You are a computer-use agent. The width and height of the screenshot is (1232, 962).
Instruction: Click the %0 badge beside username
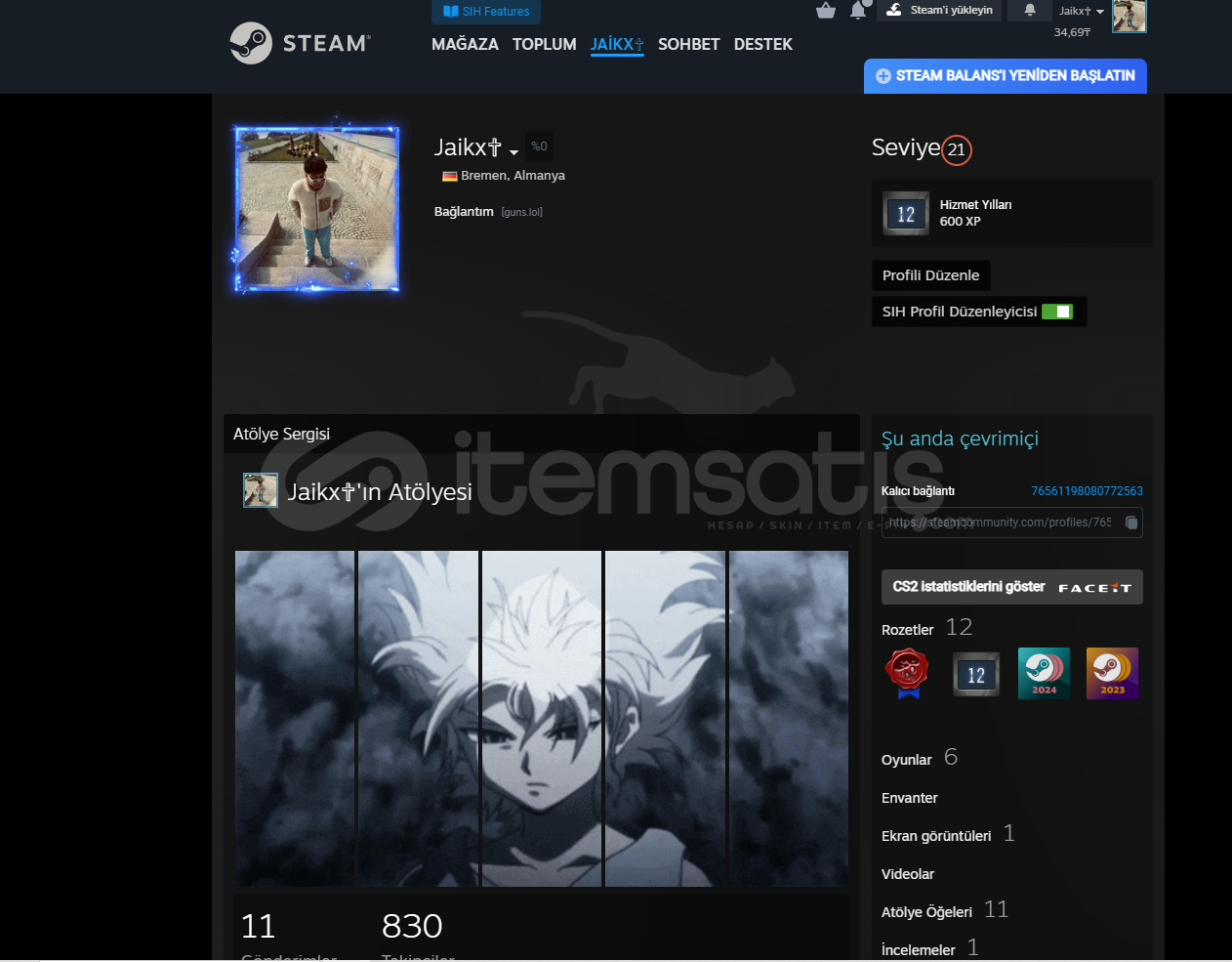[x=539, y=146]
